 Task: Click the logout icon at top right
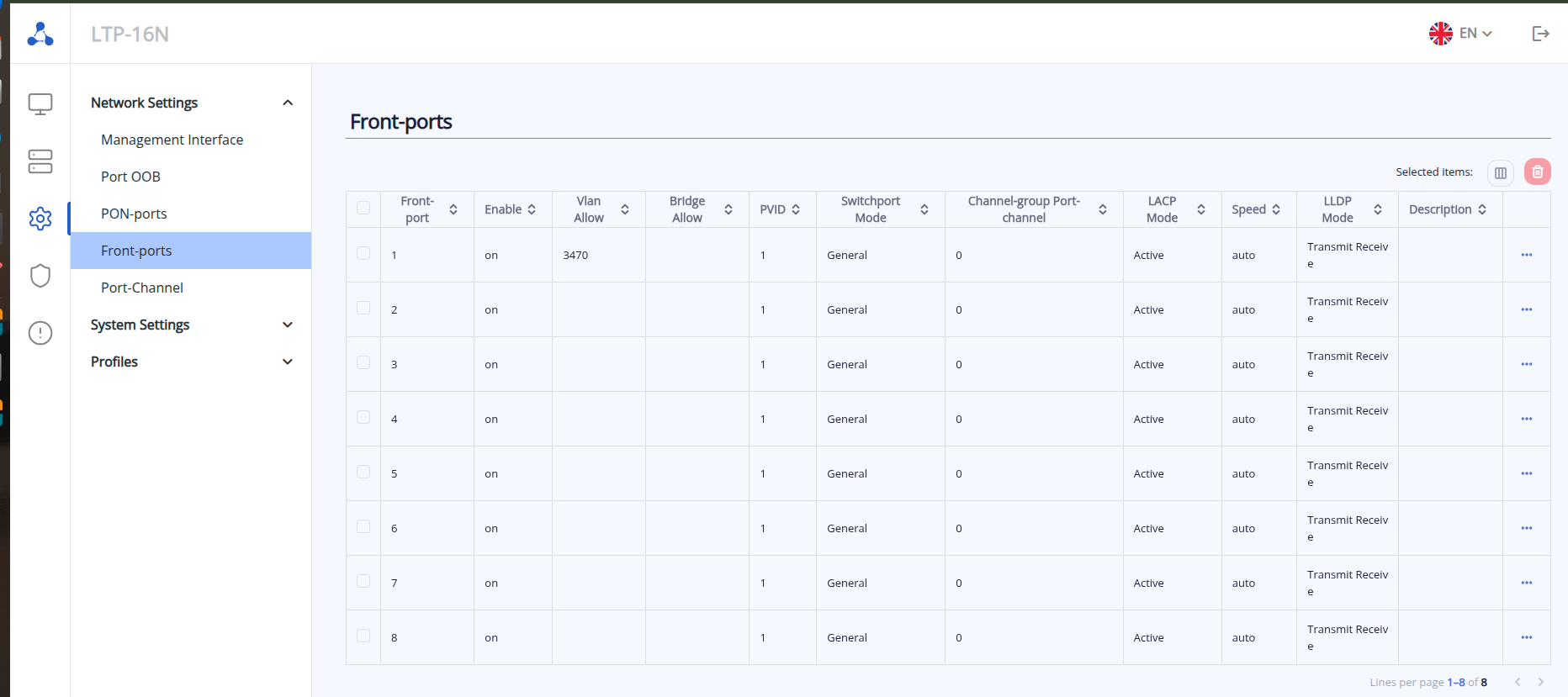[x=1540, y=34]
